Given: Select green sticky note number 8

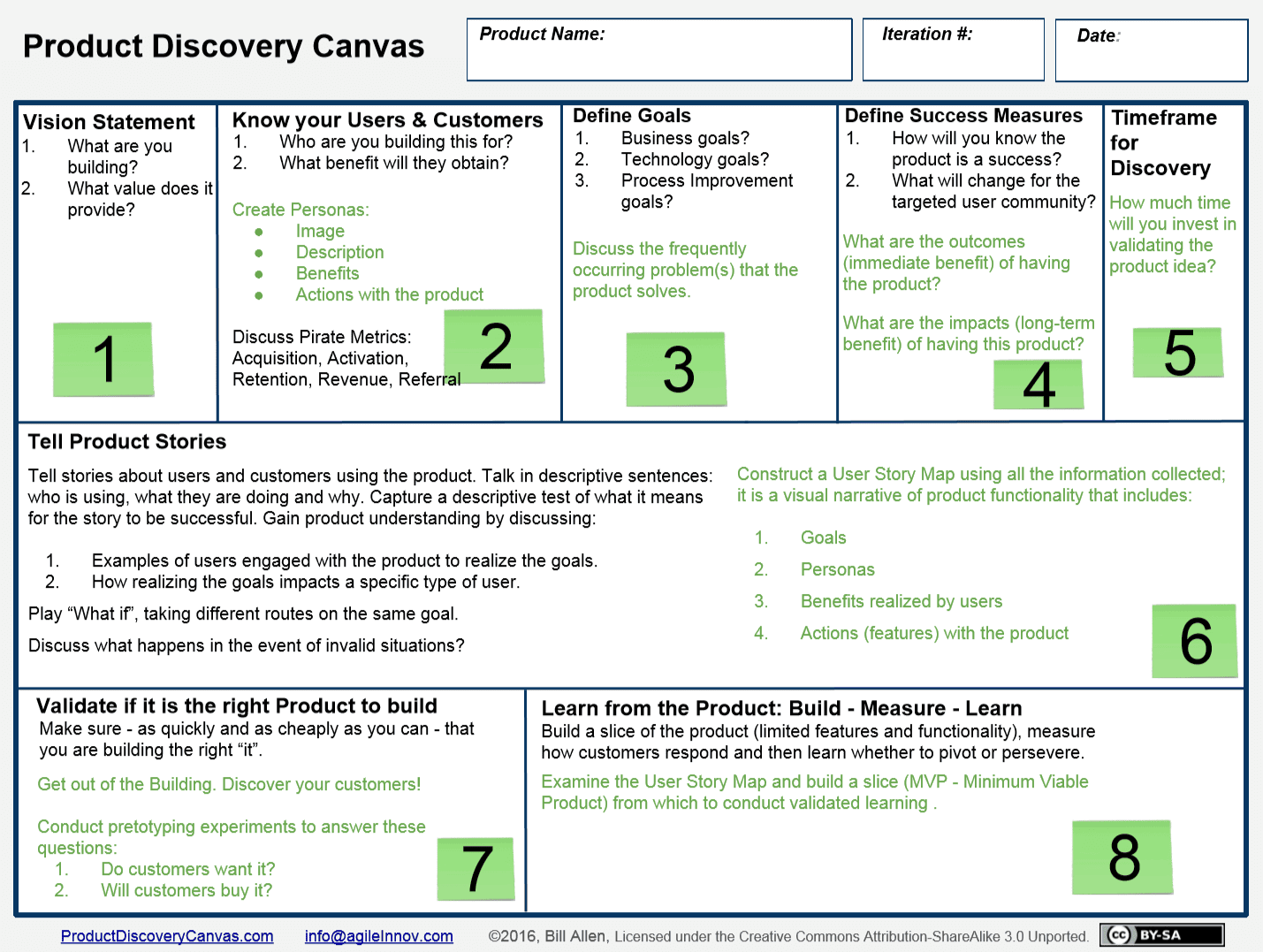Looking at the screenshot, I should click(x=1122, y=857).
